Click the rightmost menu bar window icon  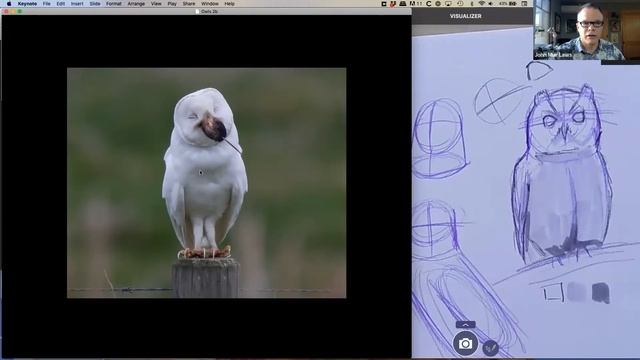click(x=524, y=4)
